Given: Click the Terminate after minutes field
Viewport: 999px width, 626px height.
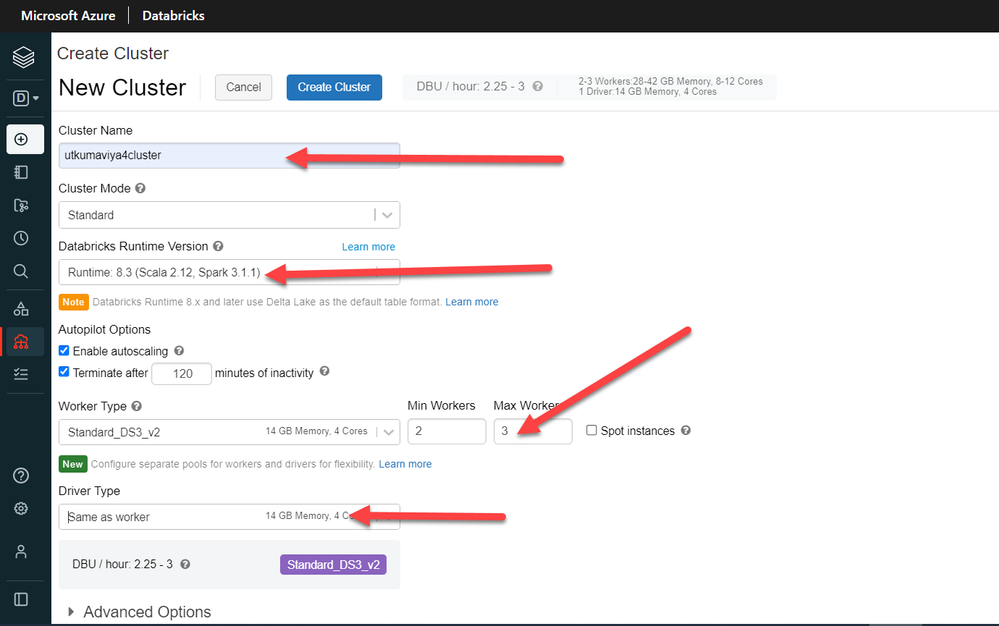Looking at the screenshot, I should point(182,374).
